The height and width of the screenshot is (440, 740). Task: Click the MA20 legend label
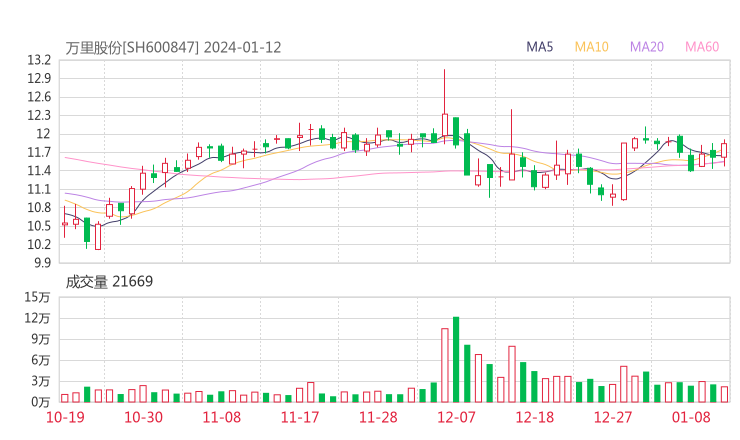(x=647, y=47)
